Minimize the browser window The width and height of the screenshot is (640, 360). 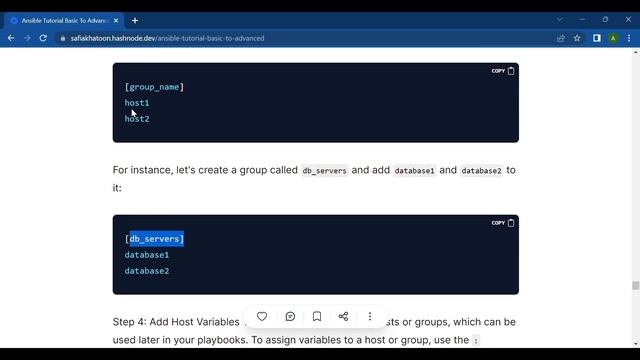[582, 20]
